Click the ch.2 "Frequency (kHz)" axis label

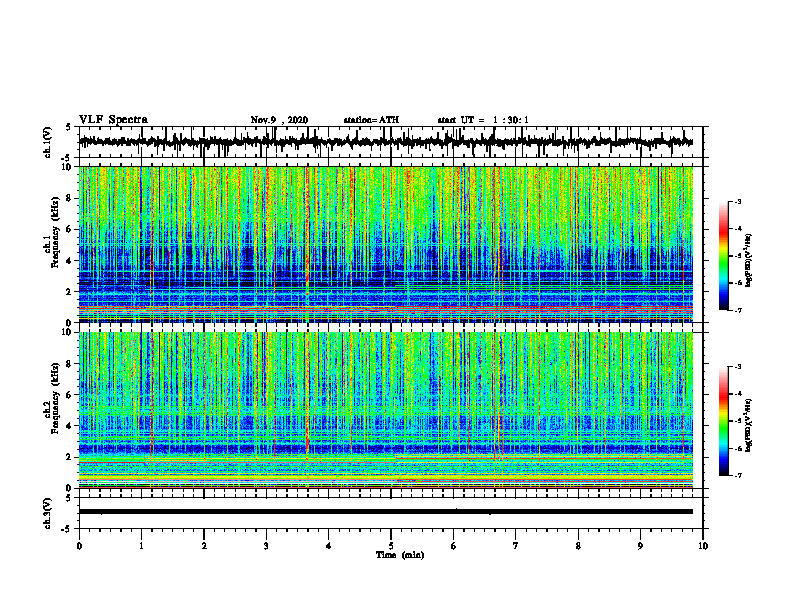[x=55, y=398]
